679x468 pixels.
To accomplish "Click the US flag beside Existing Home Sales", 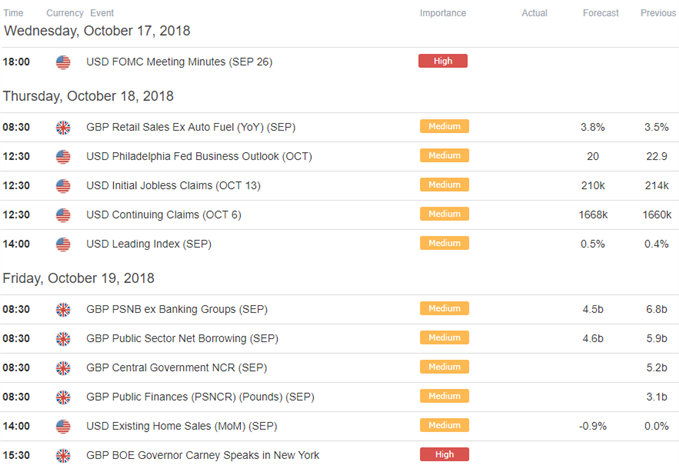I will (63, 427).
